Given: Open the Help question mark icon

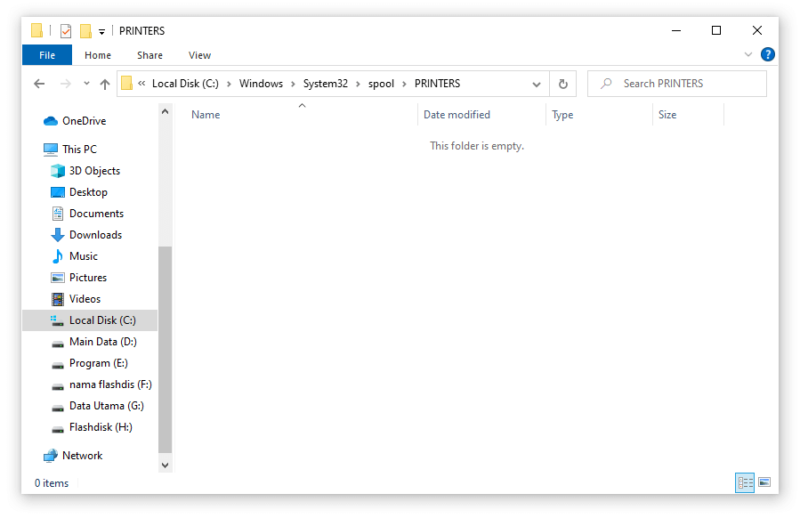Looking at the screenshot, I should point(767,55).
